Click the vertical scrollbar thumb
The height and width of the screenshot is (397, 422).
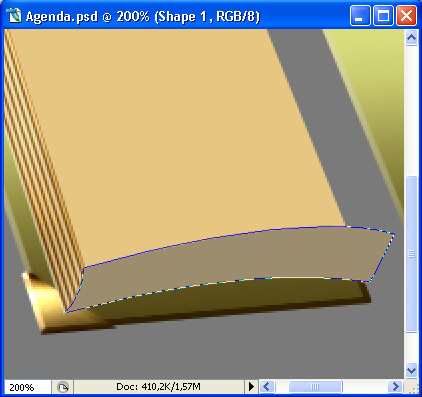pos(411,254)
